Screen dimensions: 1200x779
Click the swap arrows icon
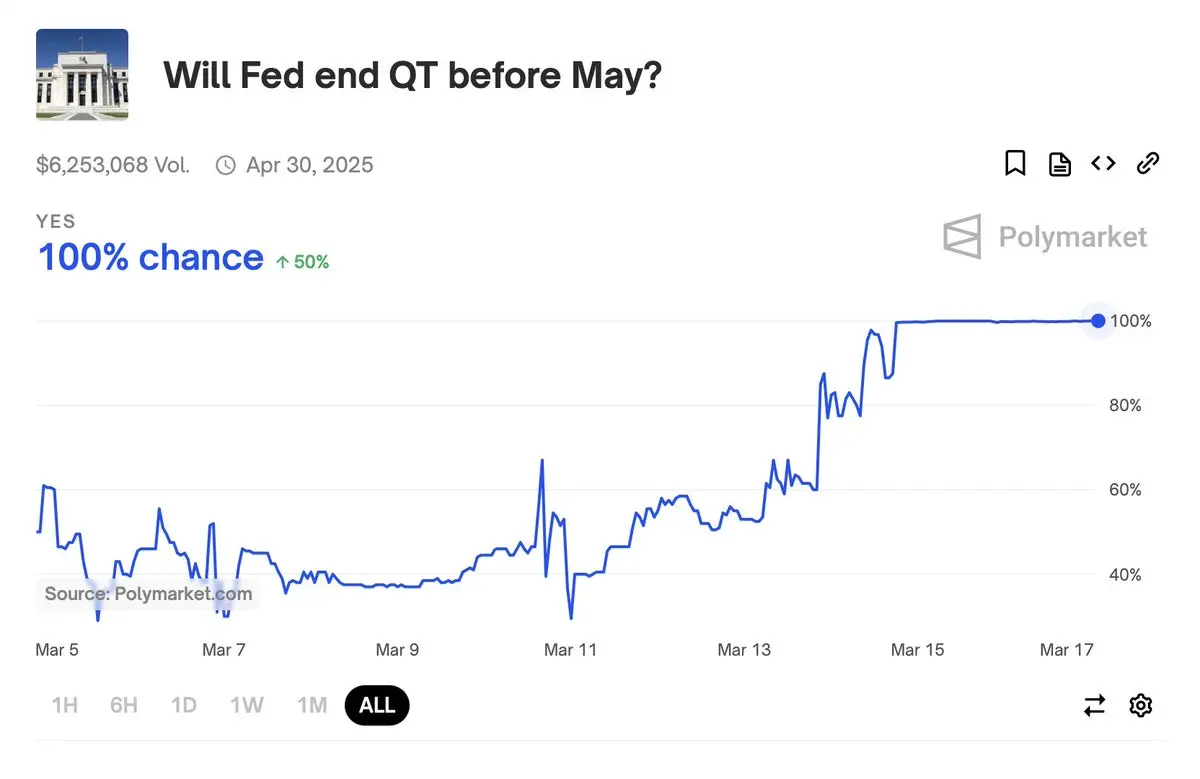click(1095, 706)
